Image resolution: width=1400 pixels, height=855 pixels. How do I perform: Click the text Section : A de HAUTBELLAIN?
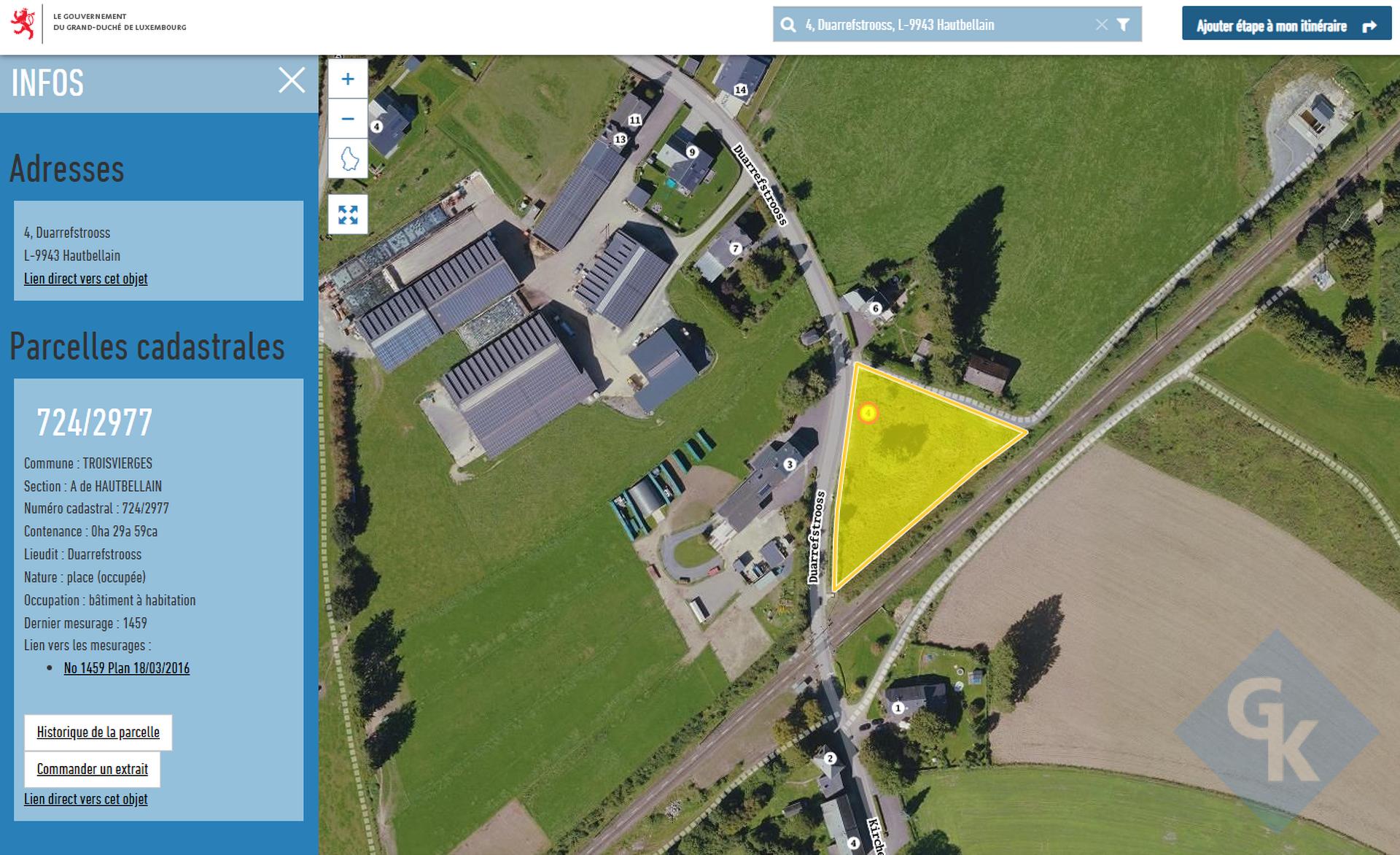click(x=93, y=487)
